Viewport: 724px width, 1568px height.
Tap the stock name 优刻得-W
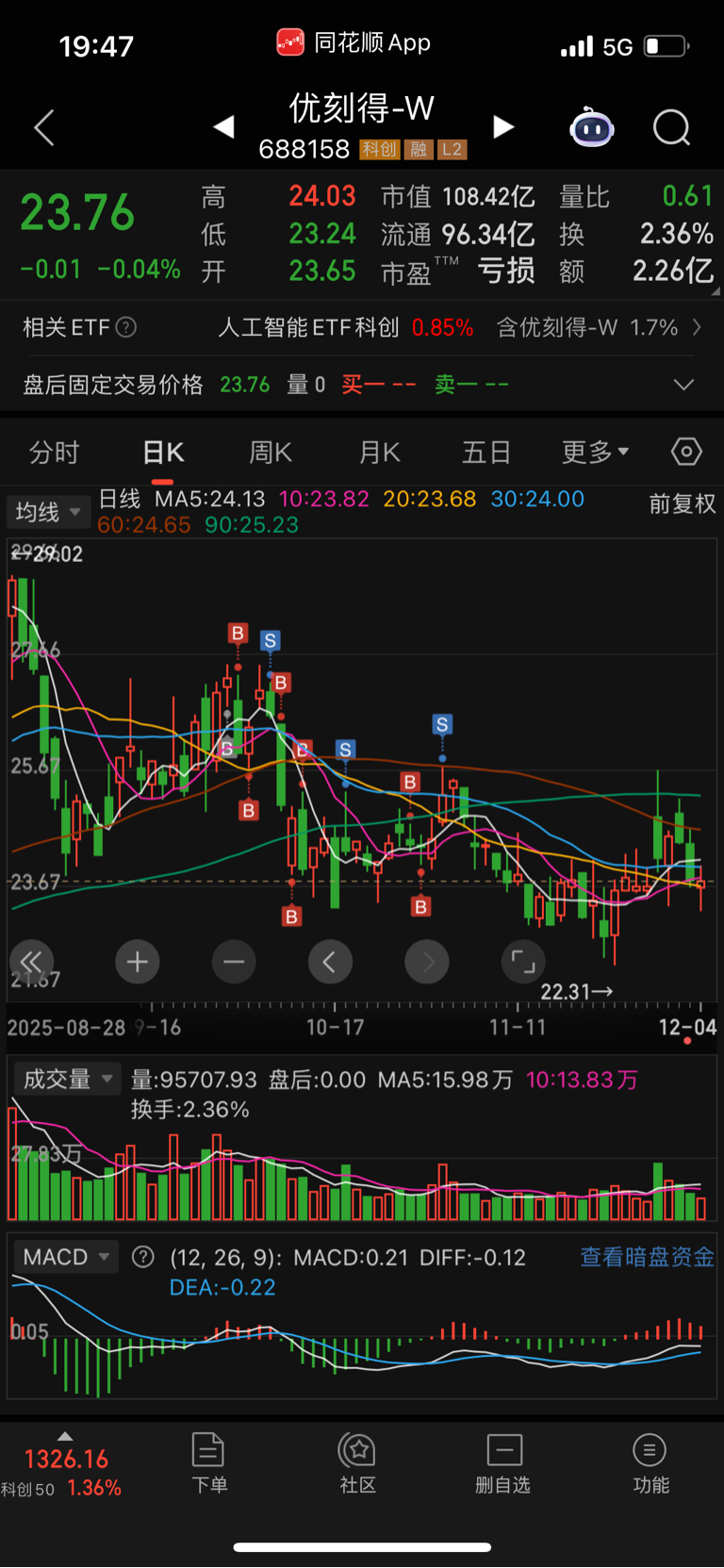pos(362,108)
